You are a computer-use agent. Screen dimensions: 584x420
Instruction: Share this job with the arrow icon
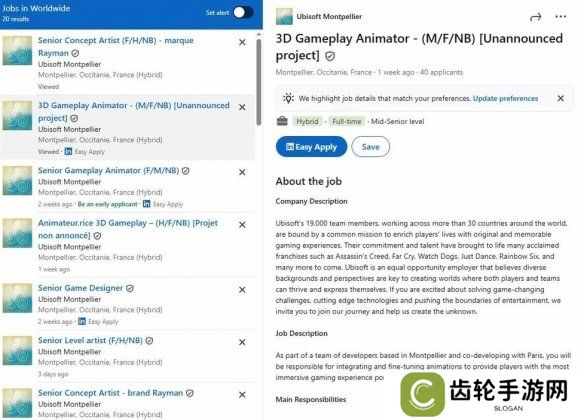(535, 17)
